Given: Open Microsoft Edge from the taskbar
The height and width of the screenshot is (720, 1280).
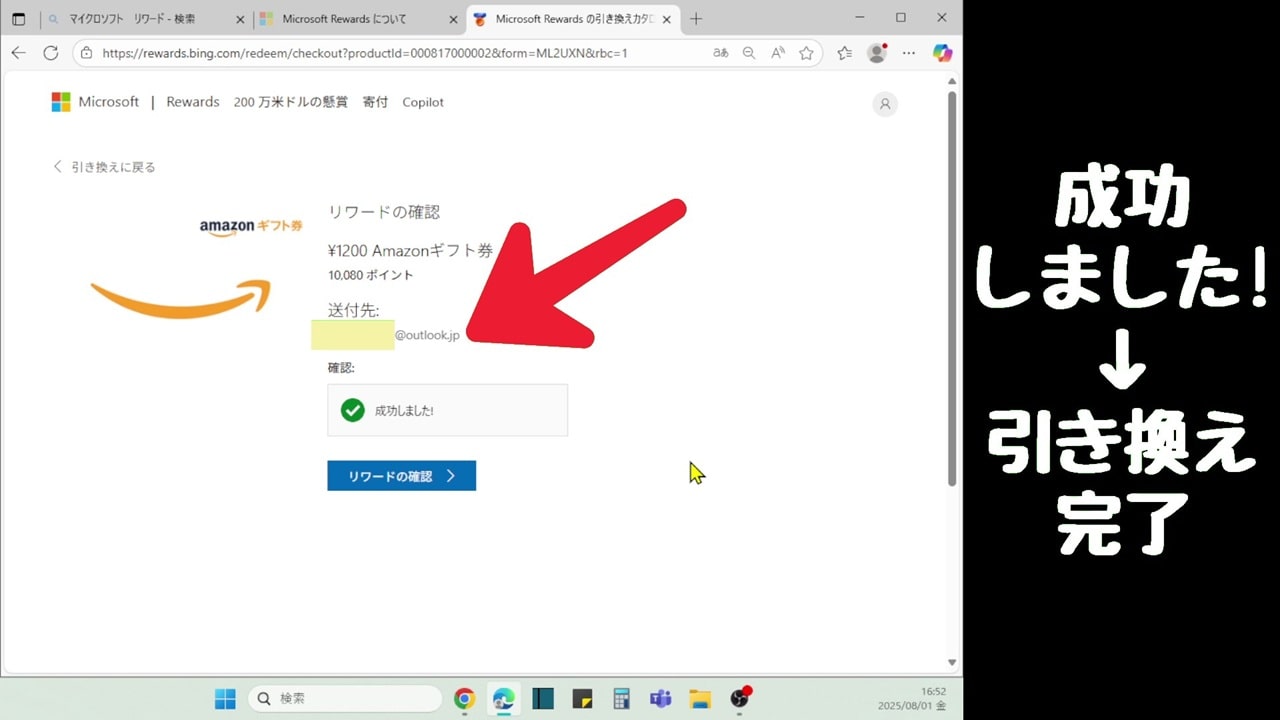Looking at the screenshot, I should click(503, 699).
